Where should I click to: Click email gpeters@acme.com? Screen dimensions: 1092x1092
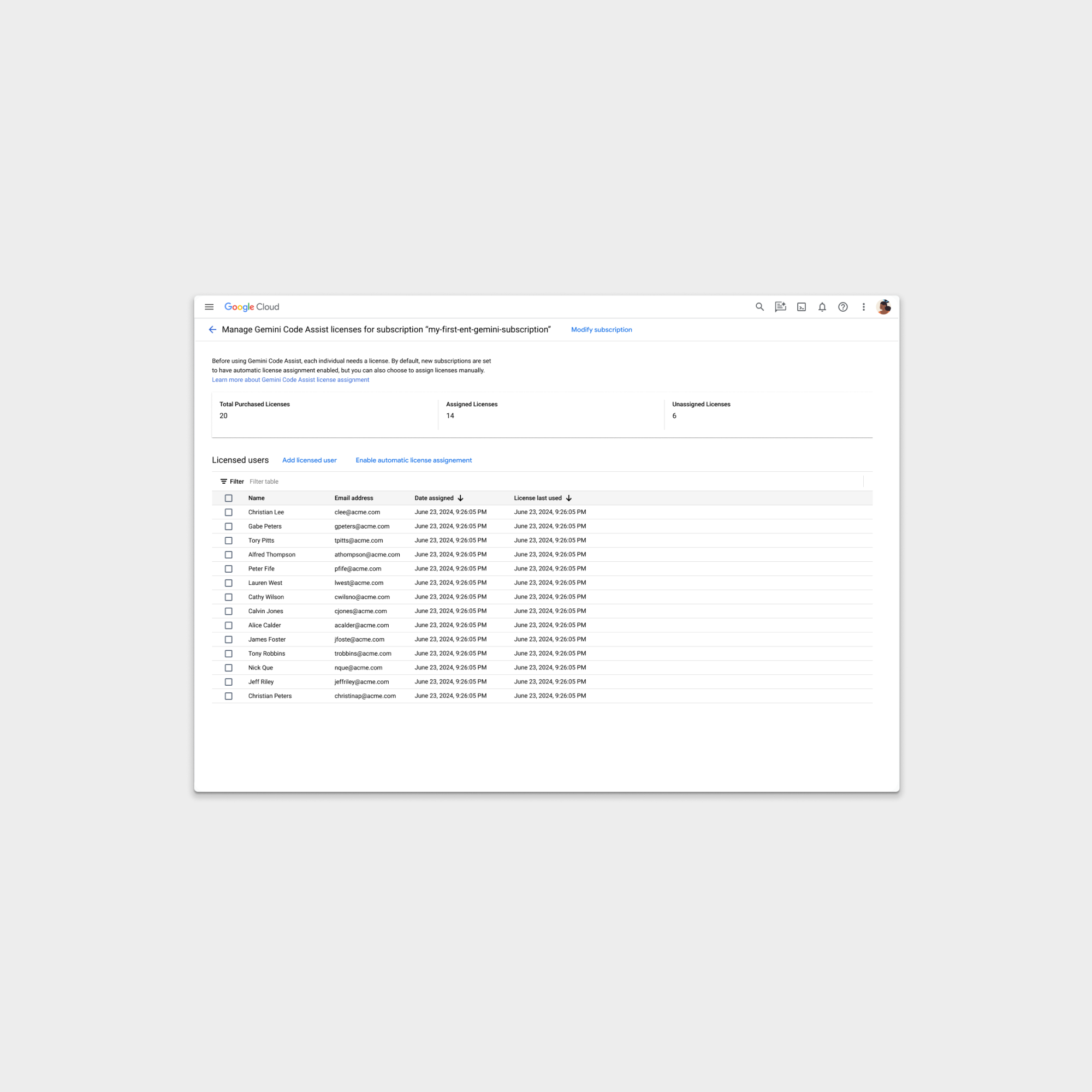tap(362, 526)
